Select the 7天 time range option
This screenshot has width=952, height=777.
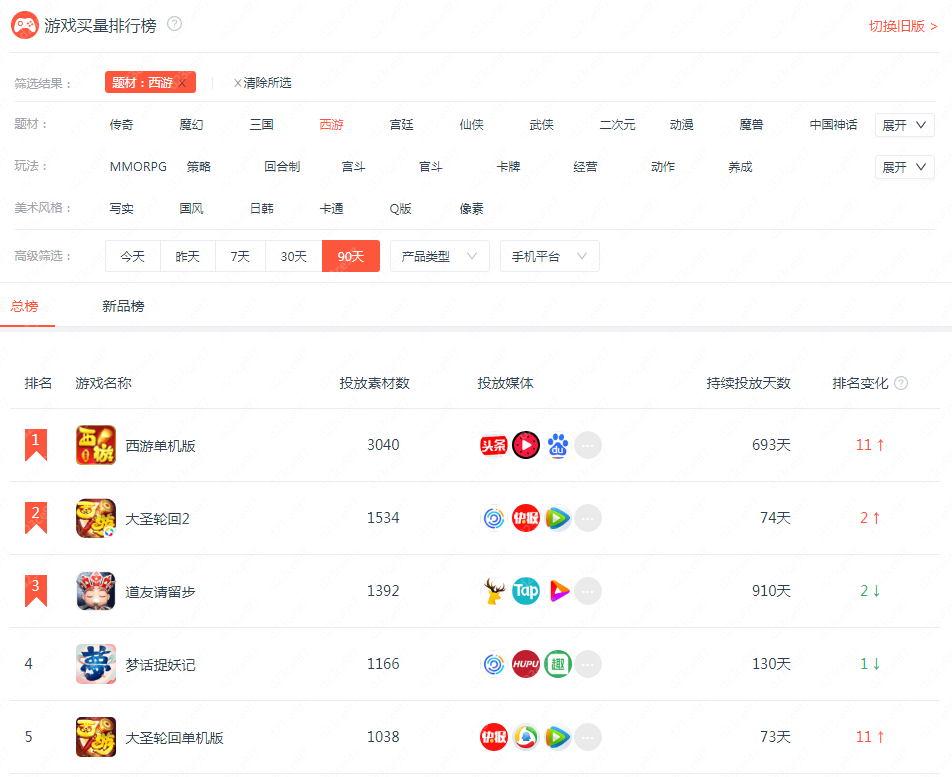(x=240, y=256)
